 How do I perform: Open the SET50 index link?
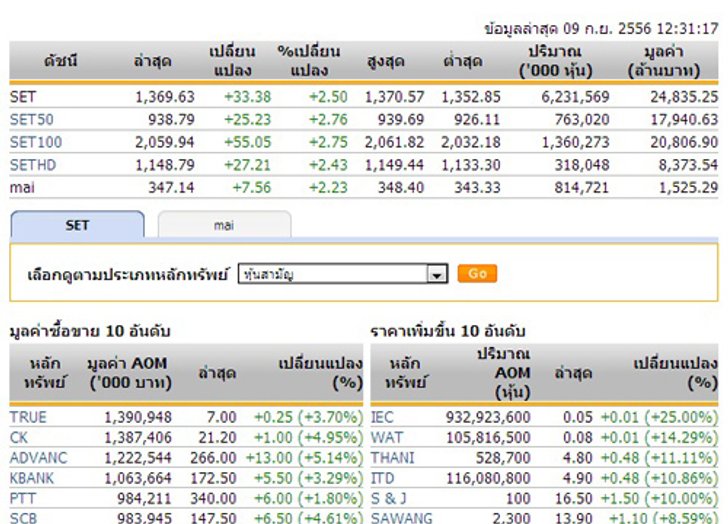32,120
